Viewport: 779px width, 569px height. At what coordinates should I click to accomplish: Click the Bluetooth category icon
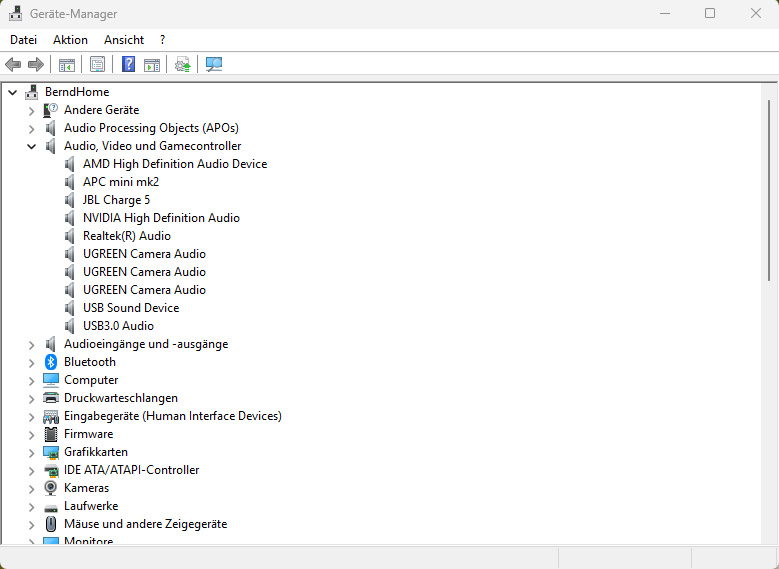click(51, 362)
